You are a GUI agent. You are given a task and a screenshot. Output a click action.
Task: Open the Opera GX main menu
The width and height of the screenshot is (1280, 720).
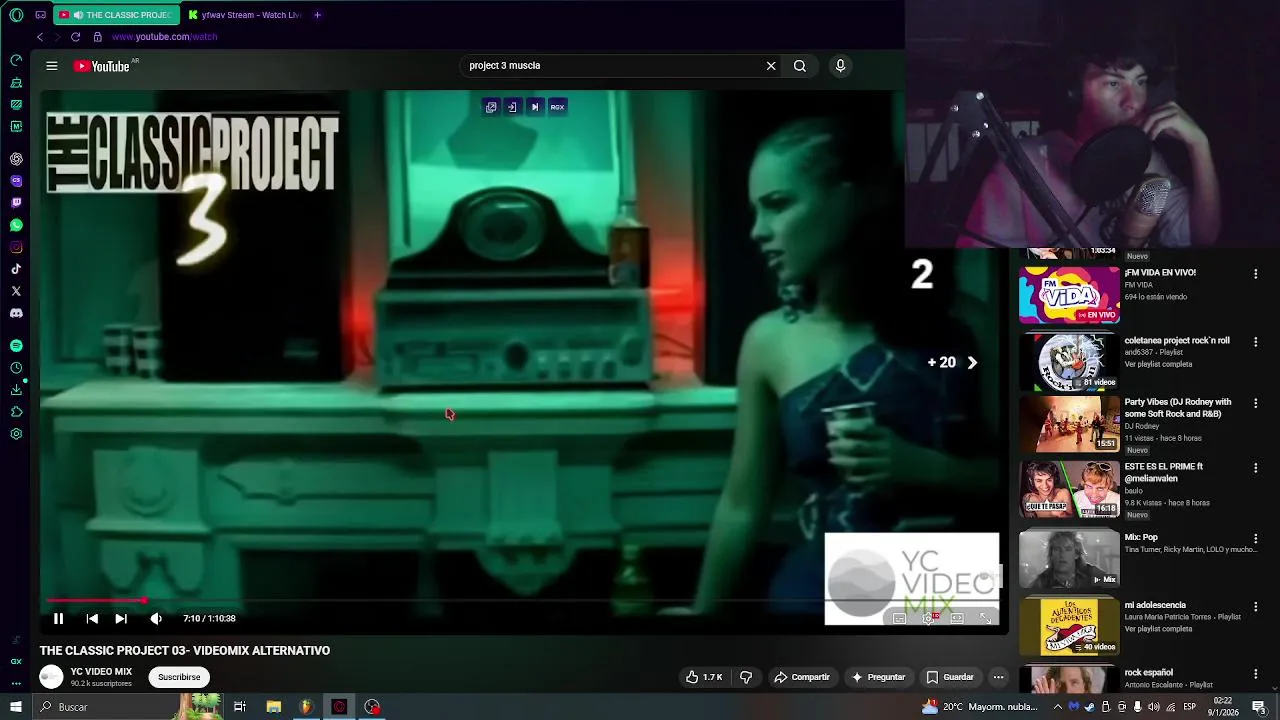point(16,15)
